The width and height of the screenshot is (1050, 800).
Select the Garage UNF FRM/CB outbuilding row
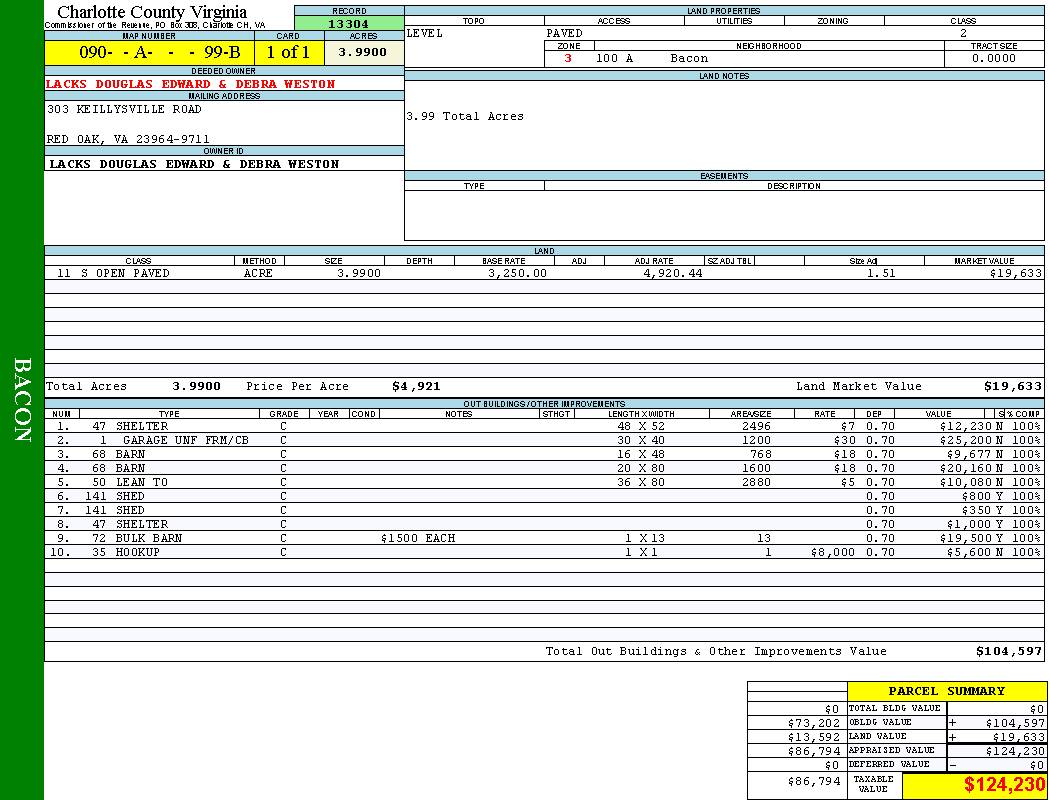pyautogui.click(x=185, y=440)
